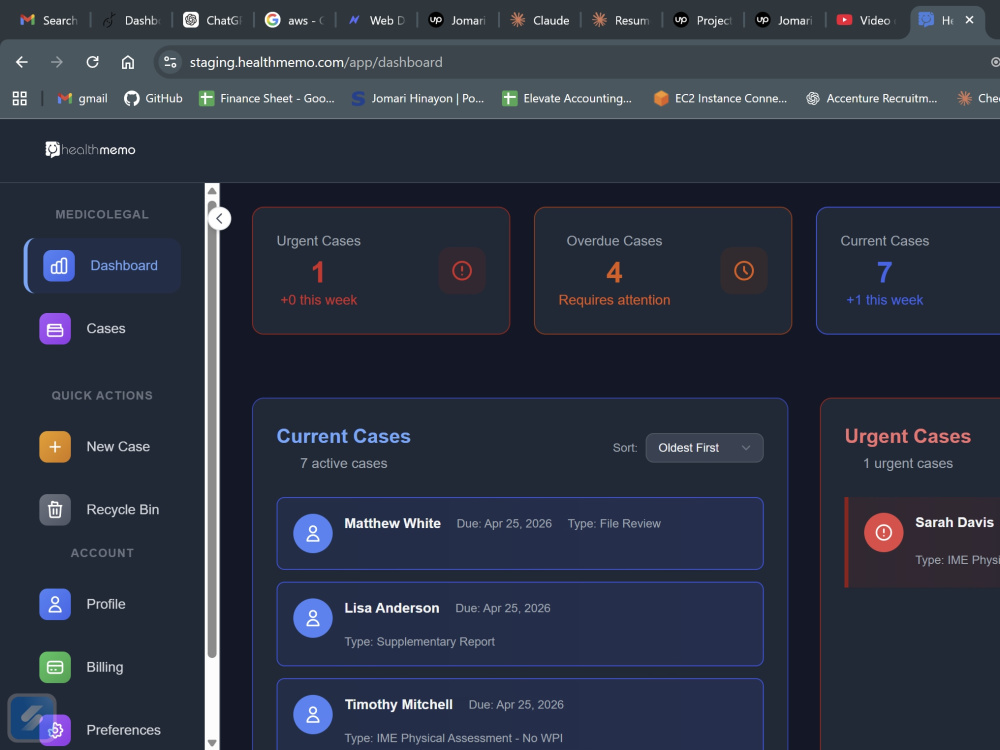Image resolution: width=1000 pixels, height=750 pixels.
Task: Open the Sort Oldest First dropdown
Action: [704, 448]
